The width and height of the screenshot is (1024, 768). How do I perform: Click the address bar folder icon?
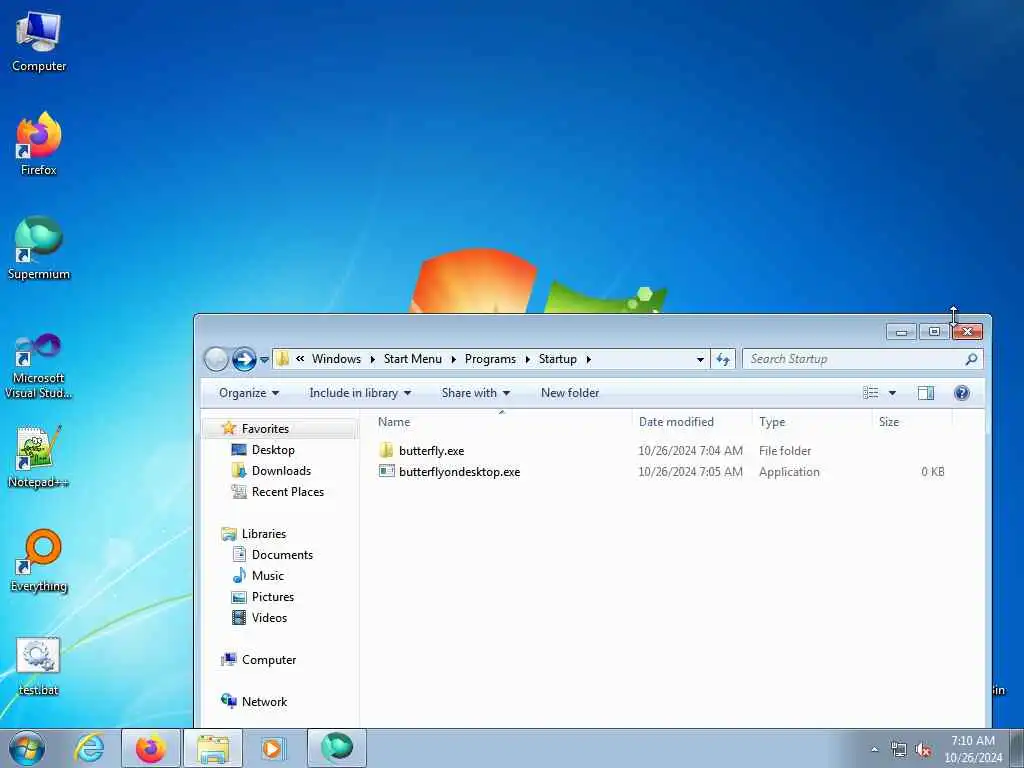click(283, 359)
